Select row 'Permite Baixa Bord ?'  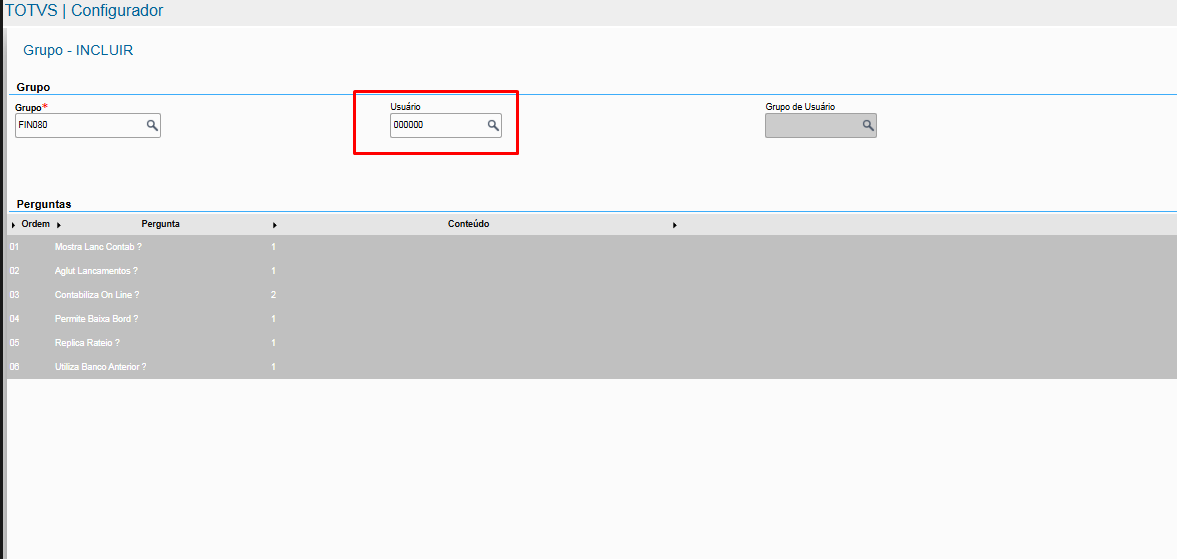tap(592, 319)
